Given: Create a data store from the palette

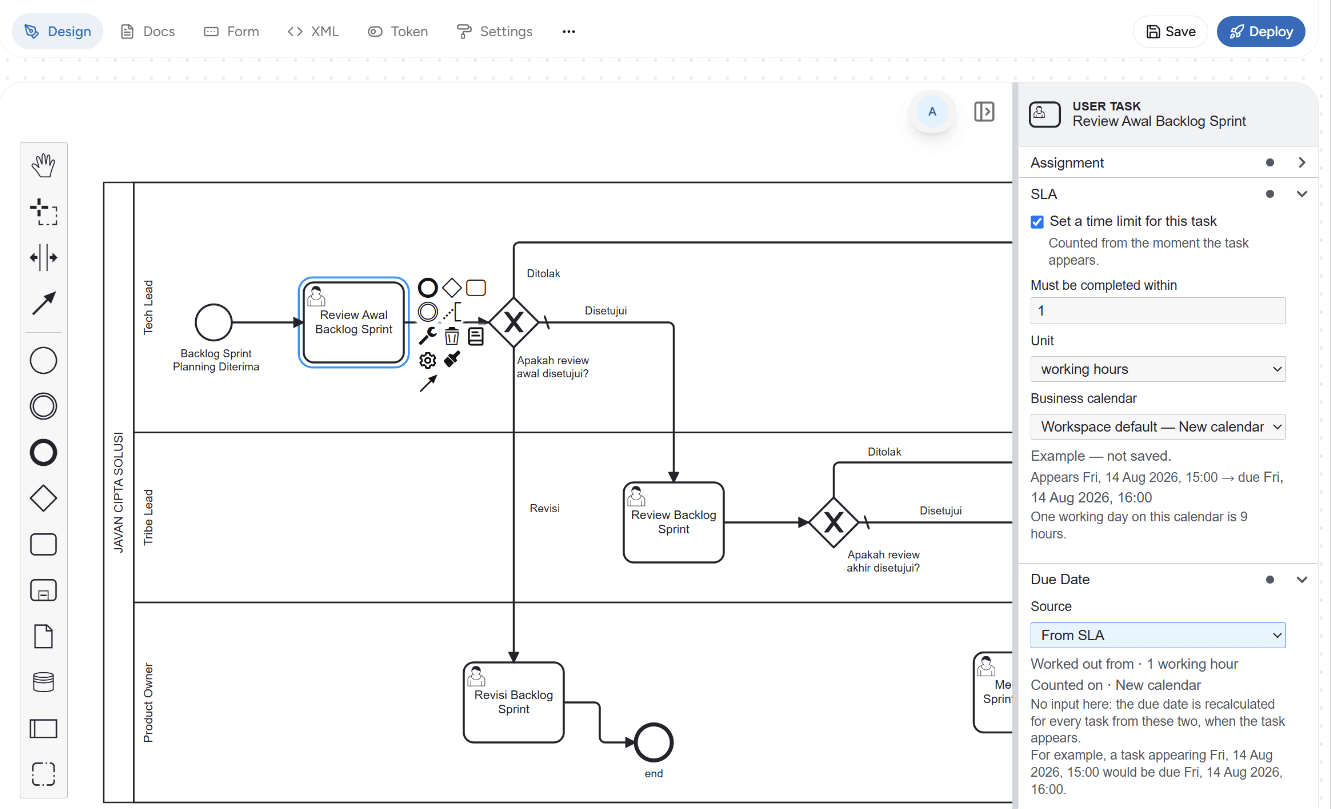Looking at the screenshot, I should [43, 682].
